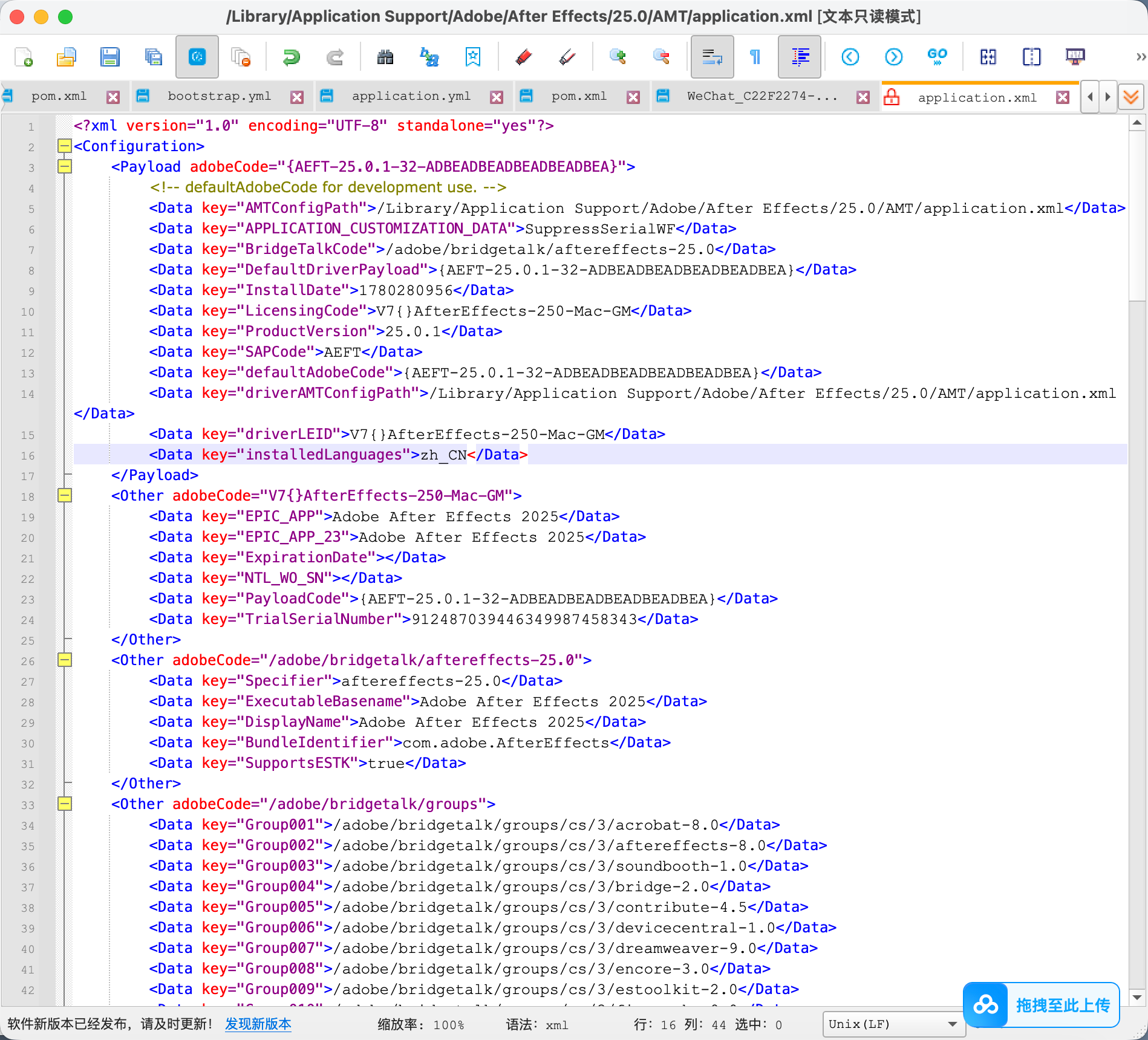Viewport: 1148px width, 1040px height.
Task: Click the vertical scrollbar up arrow
Action: tap(1137, 123)
